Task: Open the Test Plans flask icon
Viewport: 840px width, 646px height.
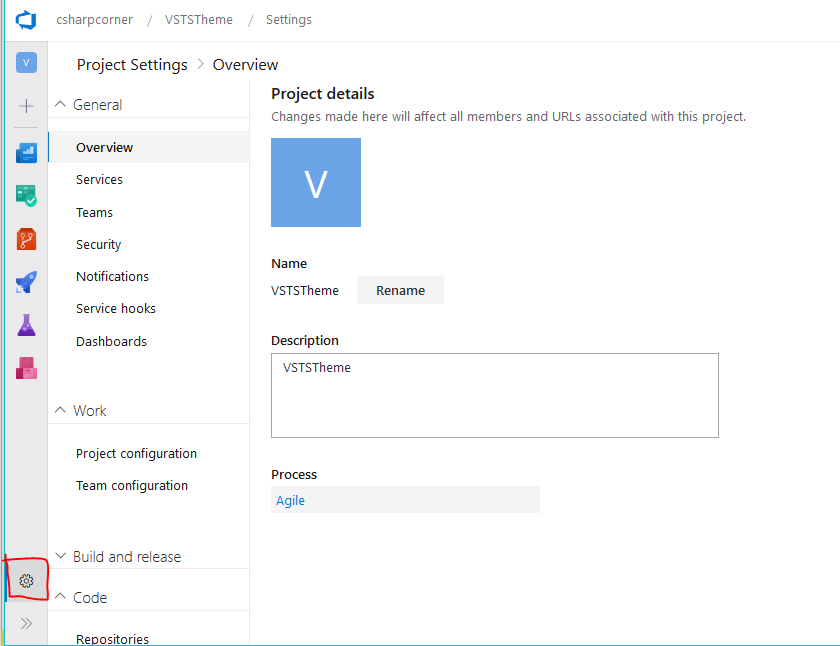Action: point(26,325)
